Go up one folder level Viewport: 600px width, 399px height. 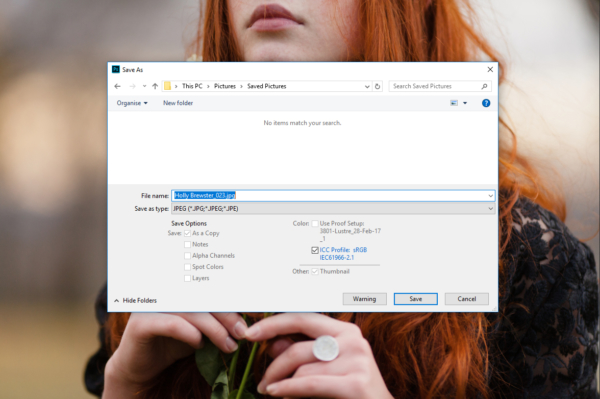click(x=155, y=86)
